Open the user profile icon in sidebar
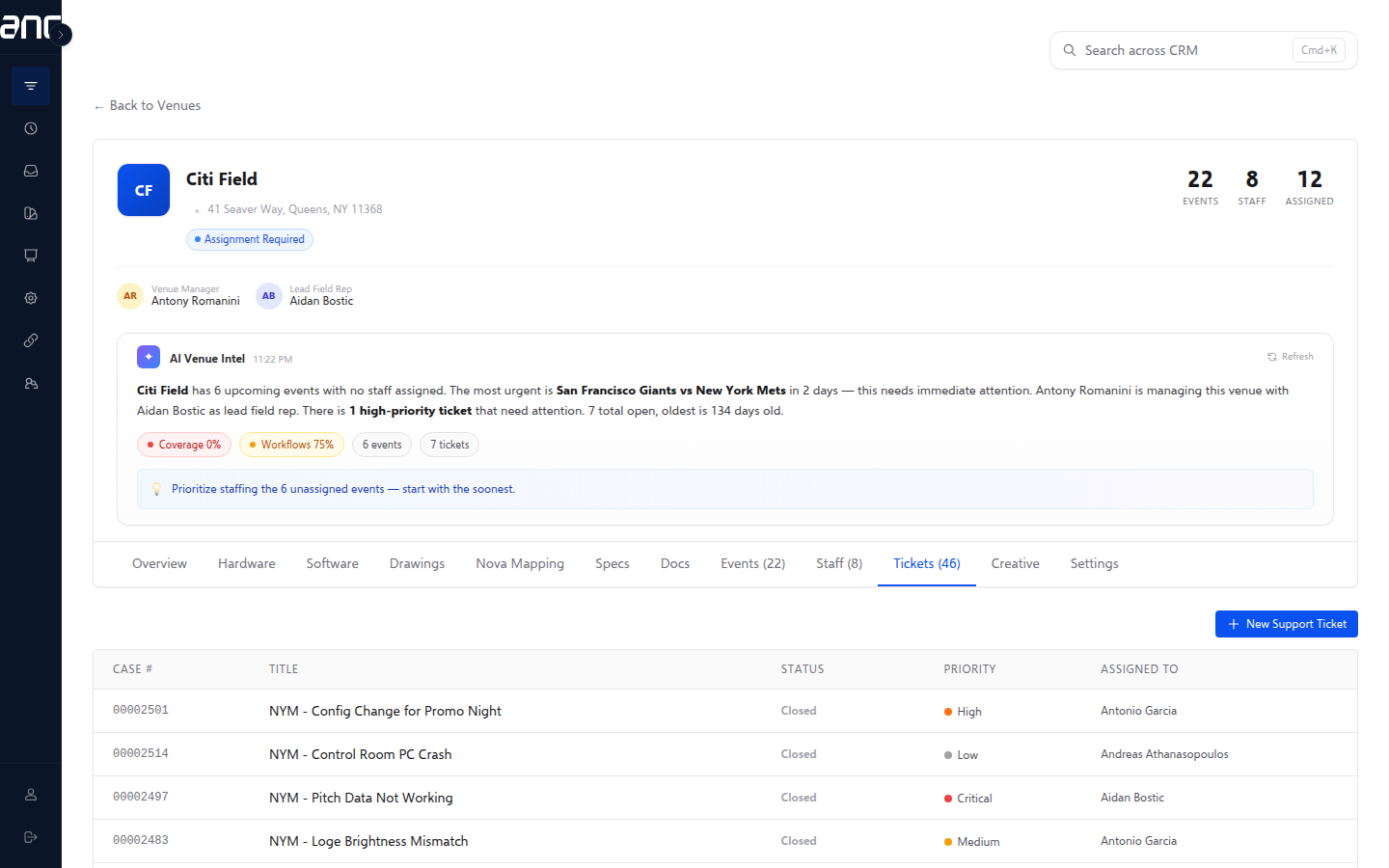Image resolution: width=1389 pixels, height=868 pixels. [x=31, y=795]
